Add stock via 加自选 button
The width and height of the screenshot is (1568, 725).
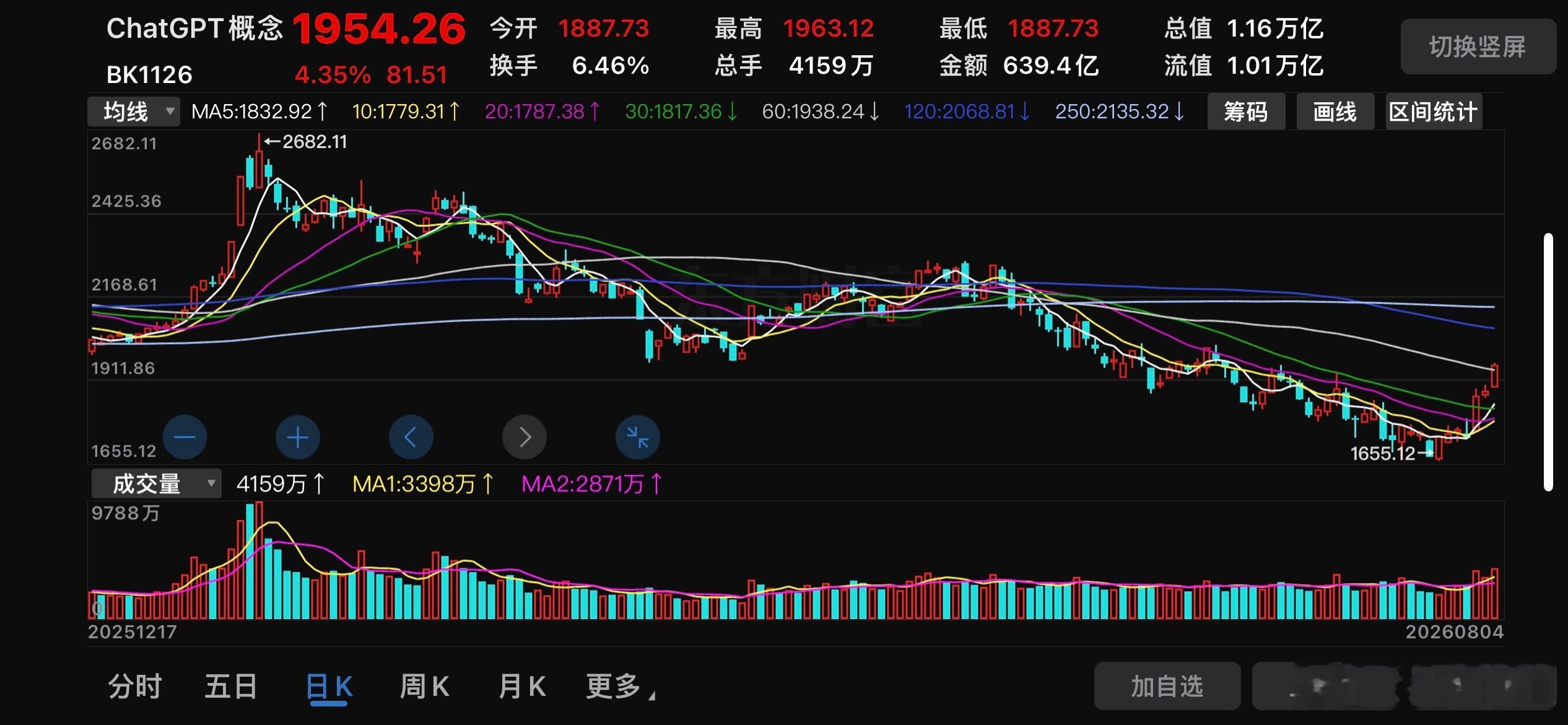(1167, 686)
